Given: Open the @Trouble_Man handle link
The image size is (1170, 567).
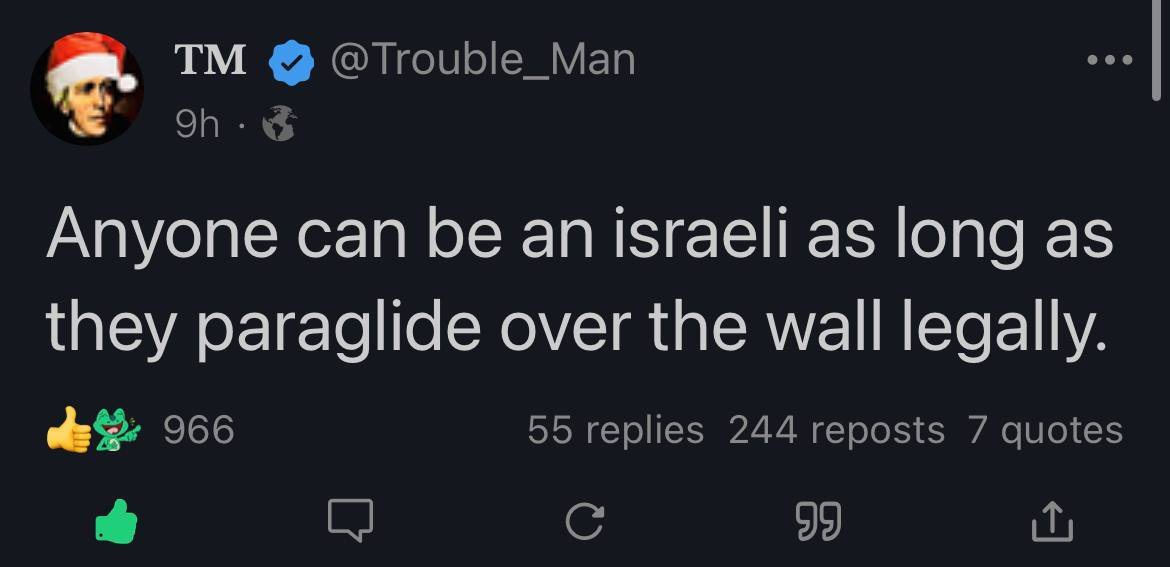Looking at the screenshot, I should point(481,61).
